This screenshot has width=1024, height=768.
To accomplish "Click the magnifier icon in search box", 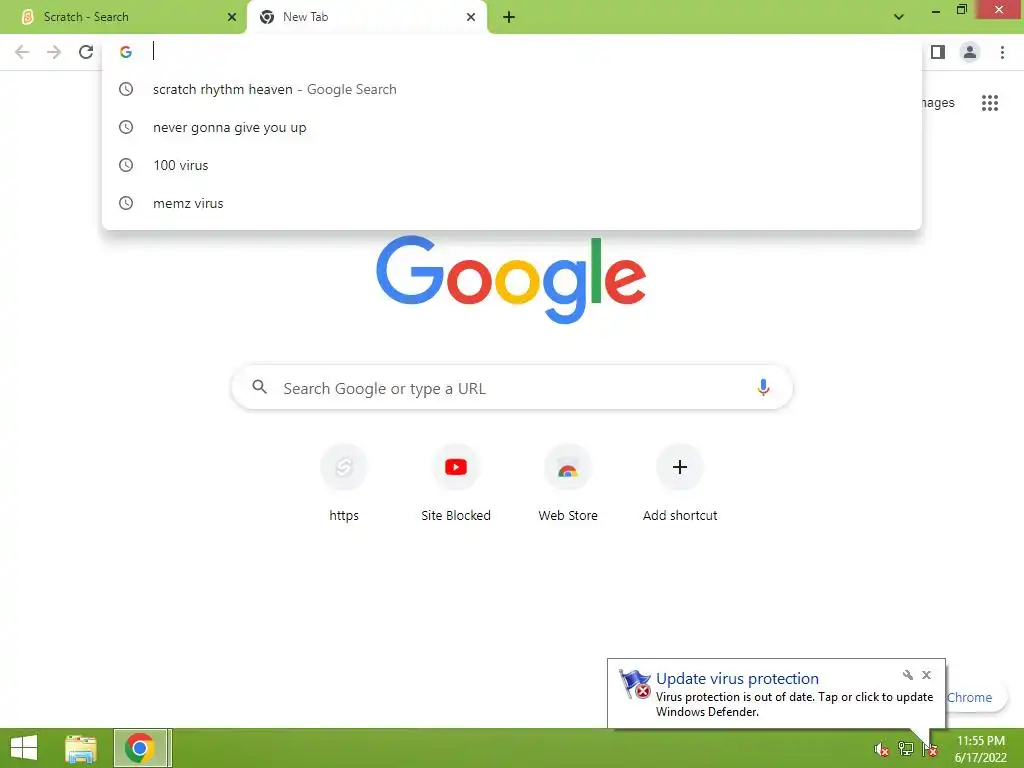I will click(x=259, y=387).
